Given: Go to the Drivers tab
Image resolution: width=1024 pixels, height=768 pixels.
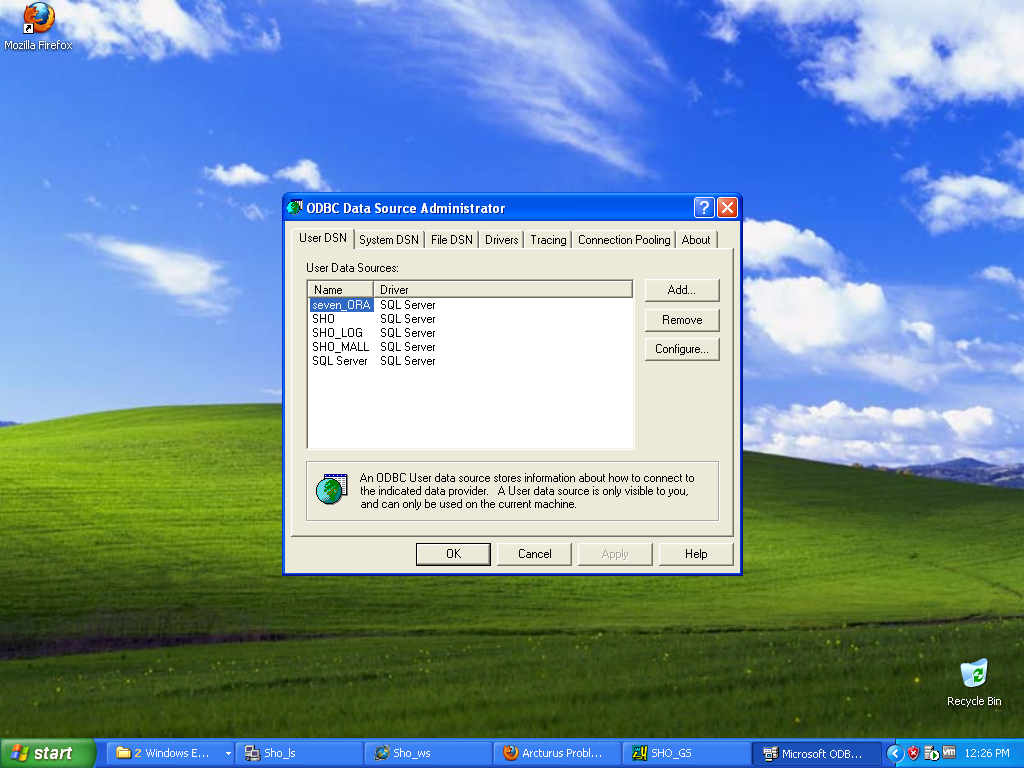Looking at the screenshot, I should point(502,240).
